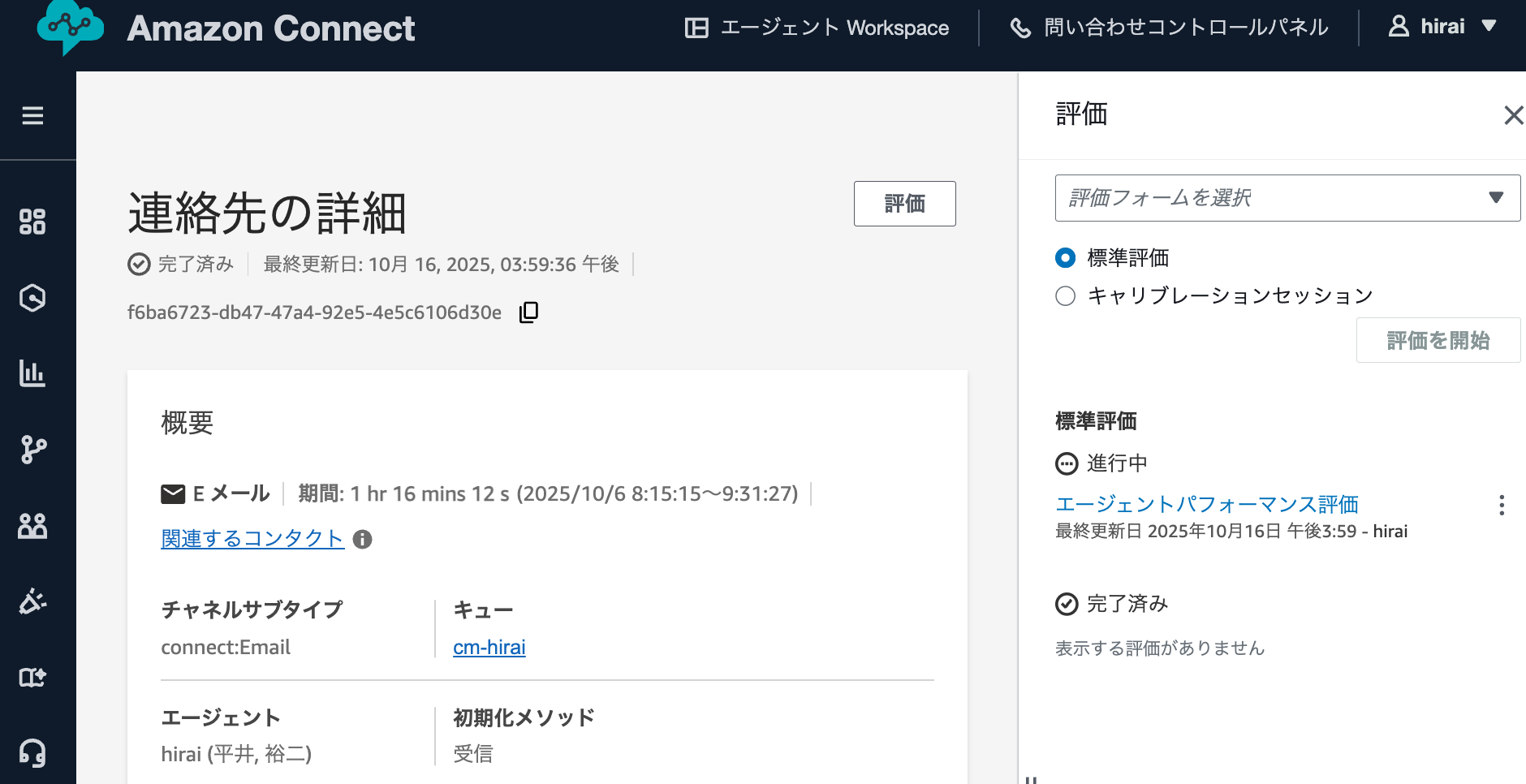The image size is (1526, 784).
Task: Open the 評価フォームを選択 dropdown
Action: [1287, 198]
